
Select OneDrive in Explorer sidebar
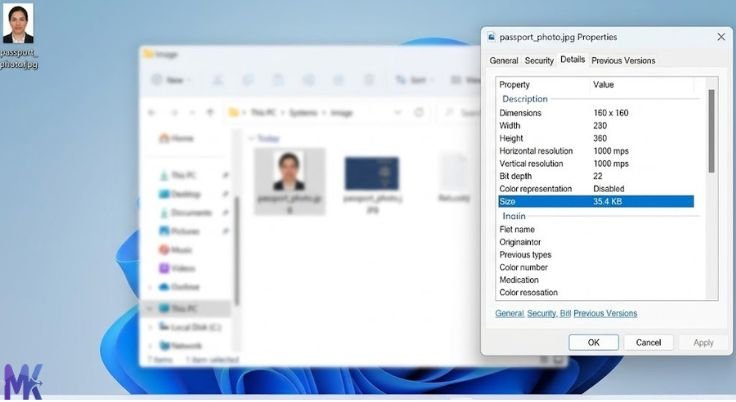click(x=179, y=286)
